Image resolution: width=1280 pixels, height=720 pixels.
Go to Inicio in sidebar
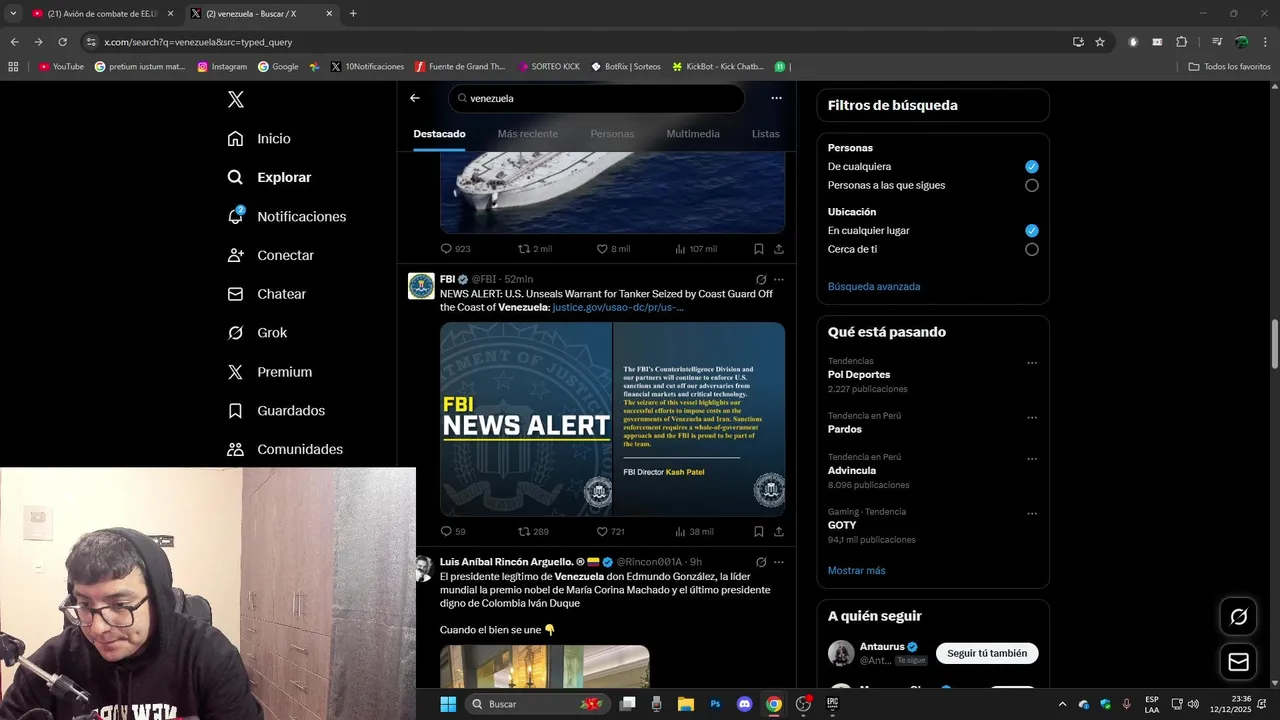tap(259, 139)
